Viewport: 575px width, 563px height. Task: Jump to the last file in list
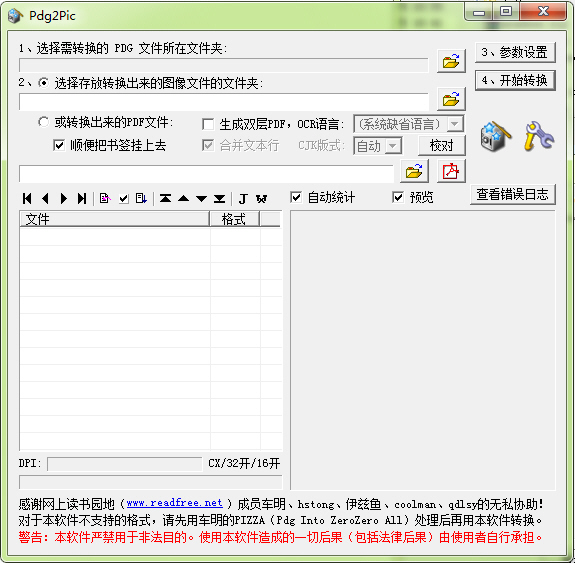point(82,198)
